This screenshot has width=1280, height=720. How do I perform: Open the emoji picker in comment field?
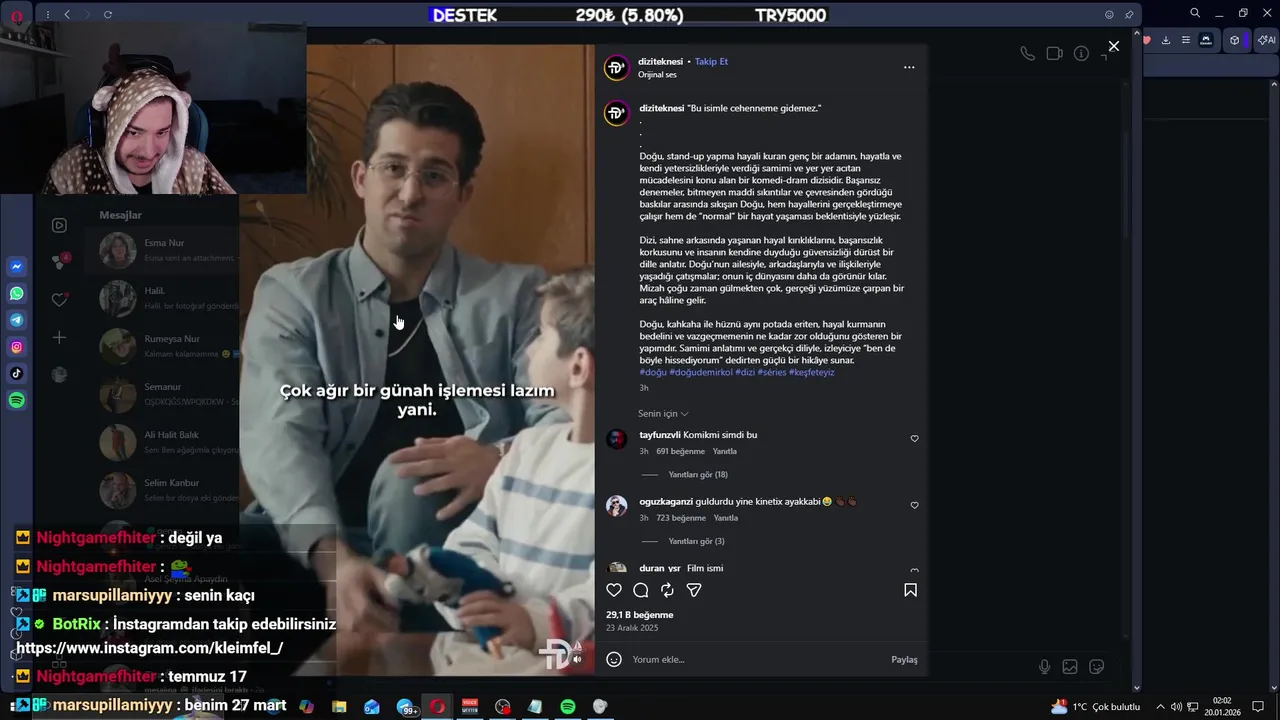pyautogui.click(x=614, y=659)
